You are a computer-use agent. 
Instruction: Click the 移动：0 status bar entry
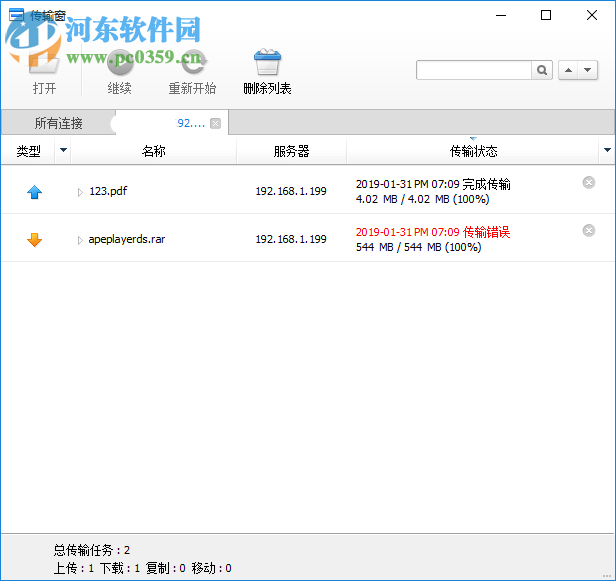point(211,568)
